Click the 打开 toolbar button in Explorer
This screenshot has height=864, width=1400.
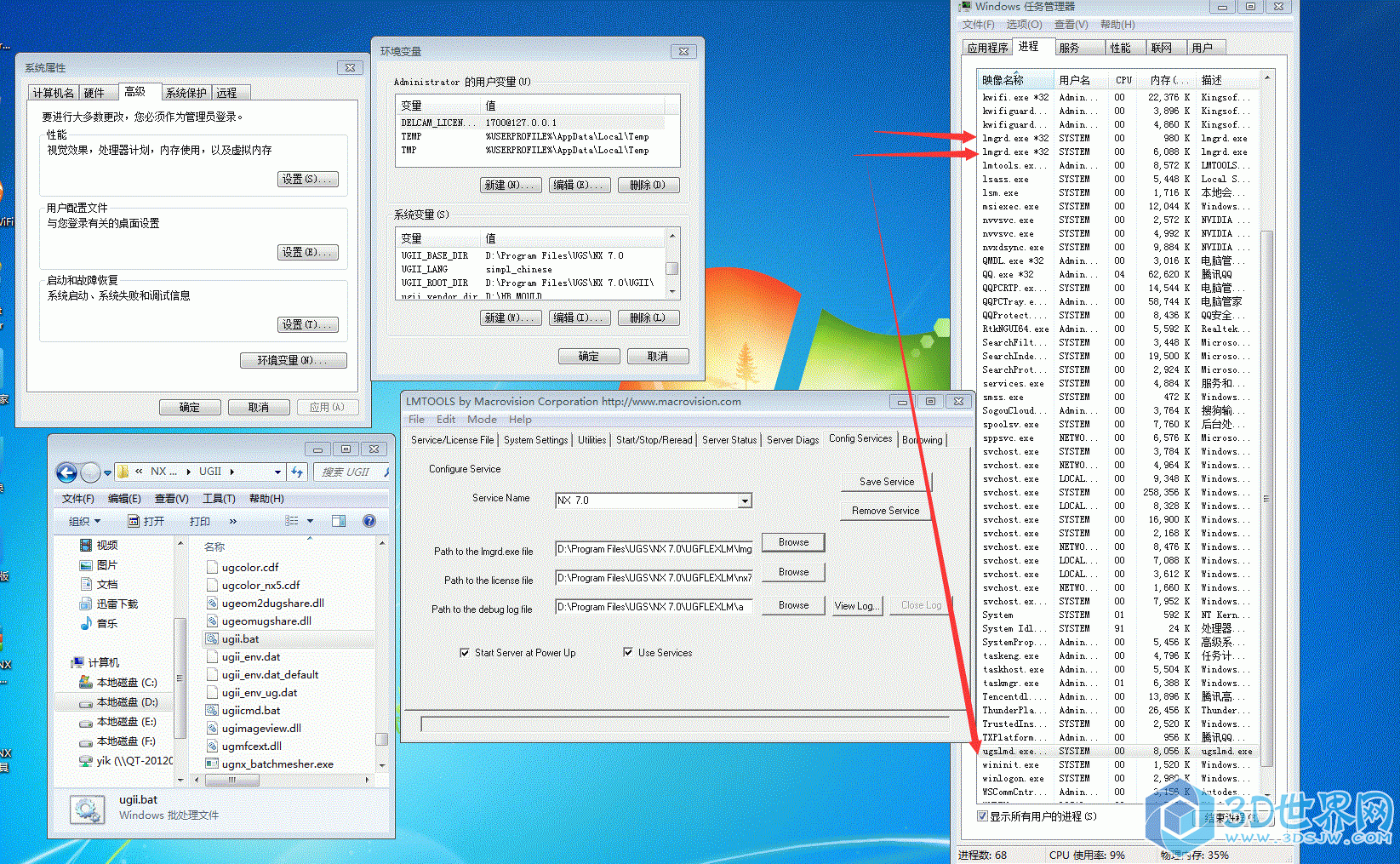coord(146,521)
